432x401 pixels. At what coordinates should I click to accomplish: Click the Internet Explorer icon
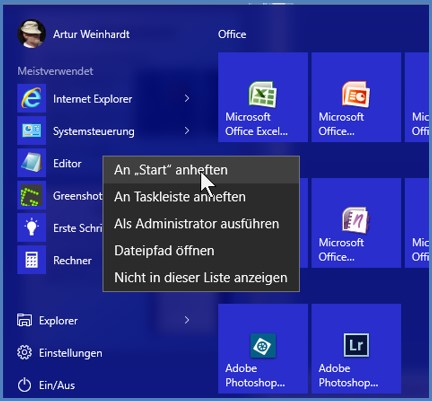point(32,98)
